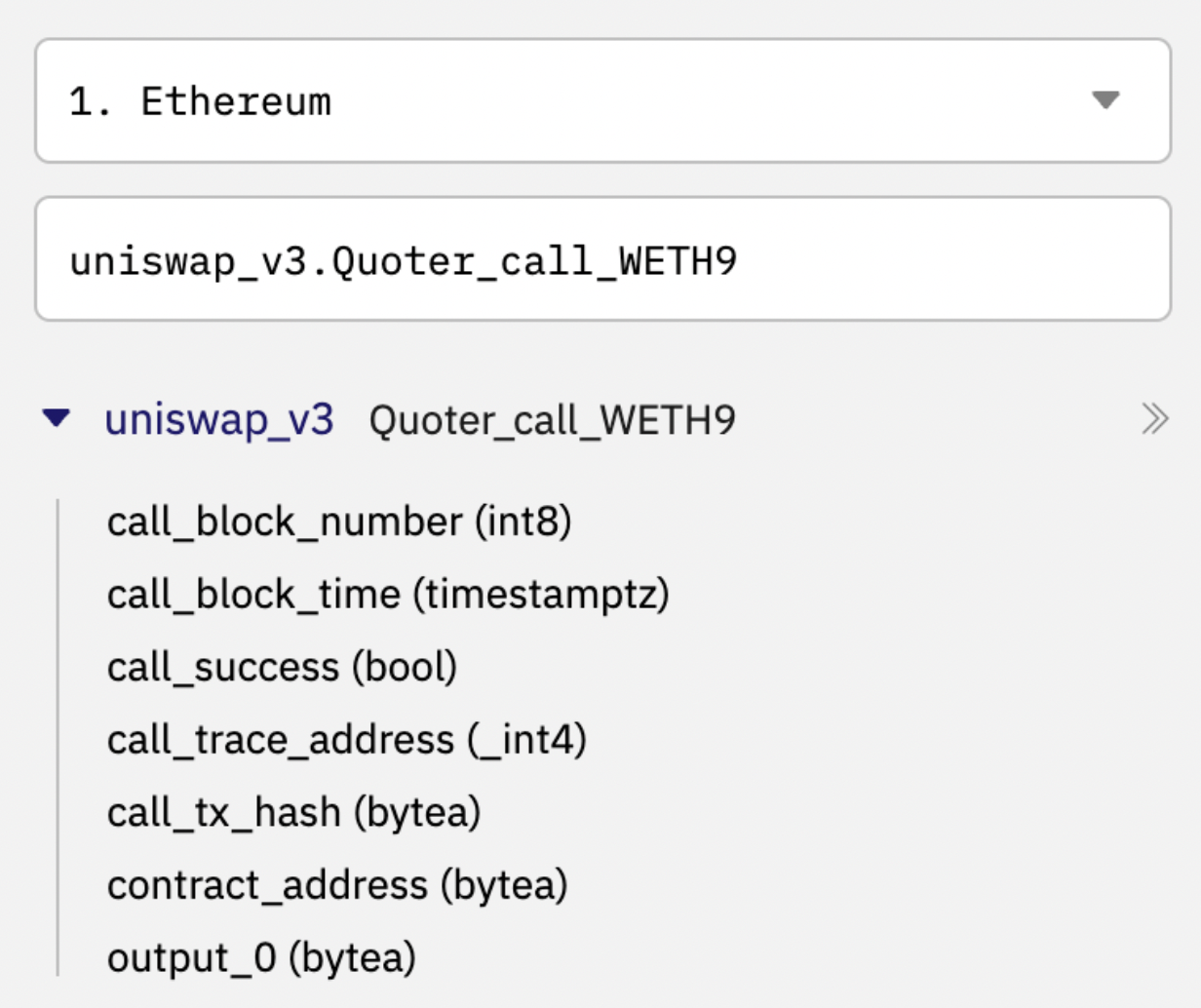Insert table name via double-chevron icon

[1154, 419]
